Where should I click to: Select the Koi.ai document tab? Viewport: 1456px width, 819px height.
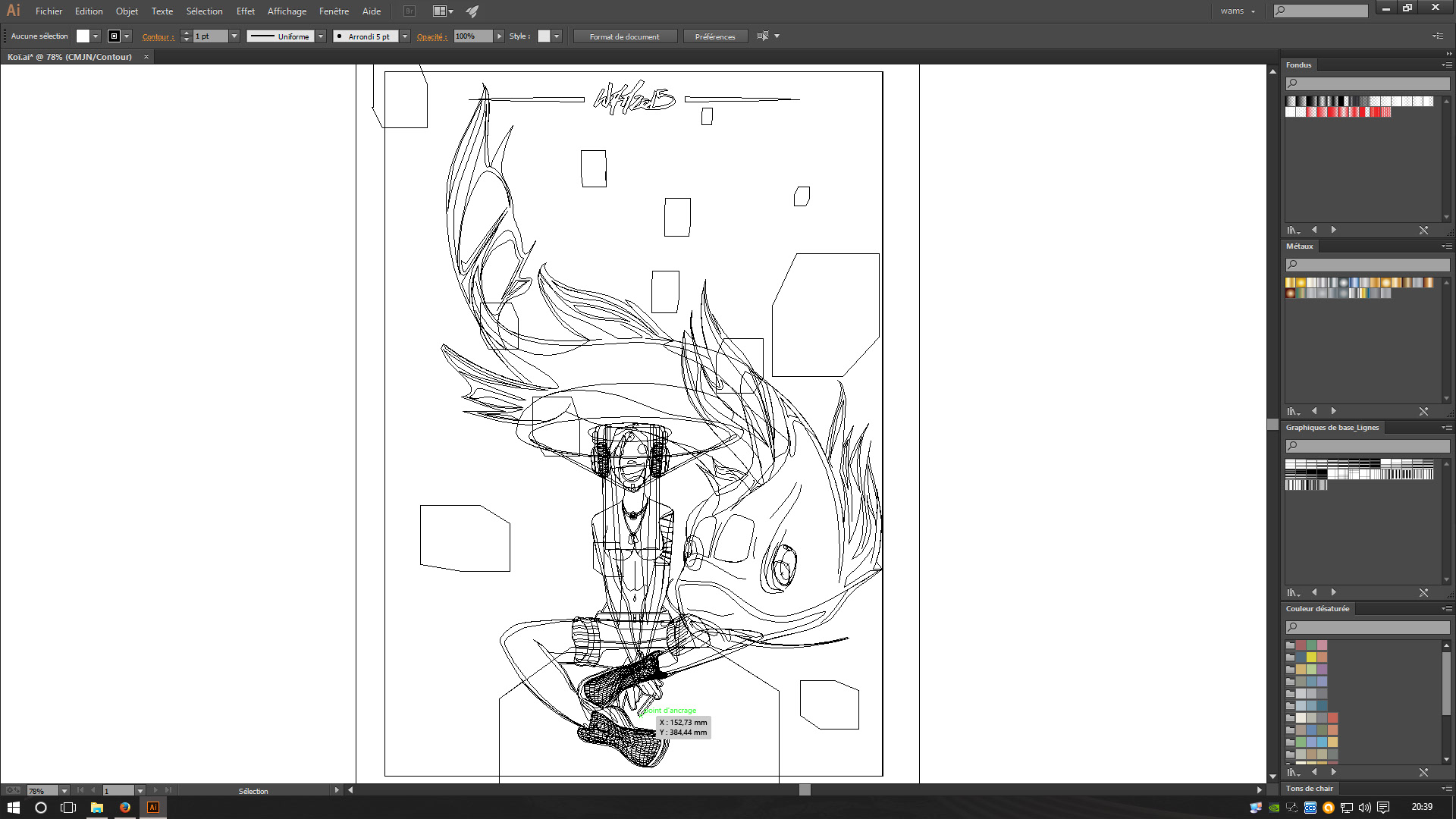[x=70, y=57]
